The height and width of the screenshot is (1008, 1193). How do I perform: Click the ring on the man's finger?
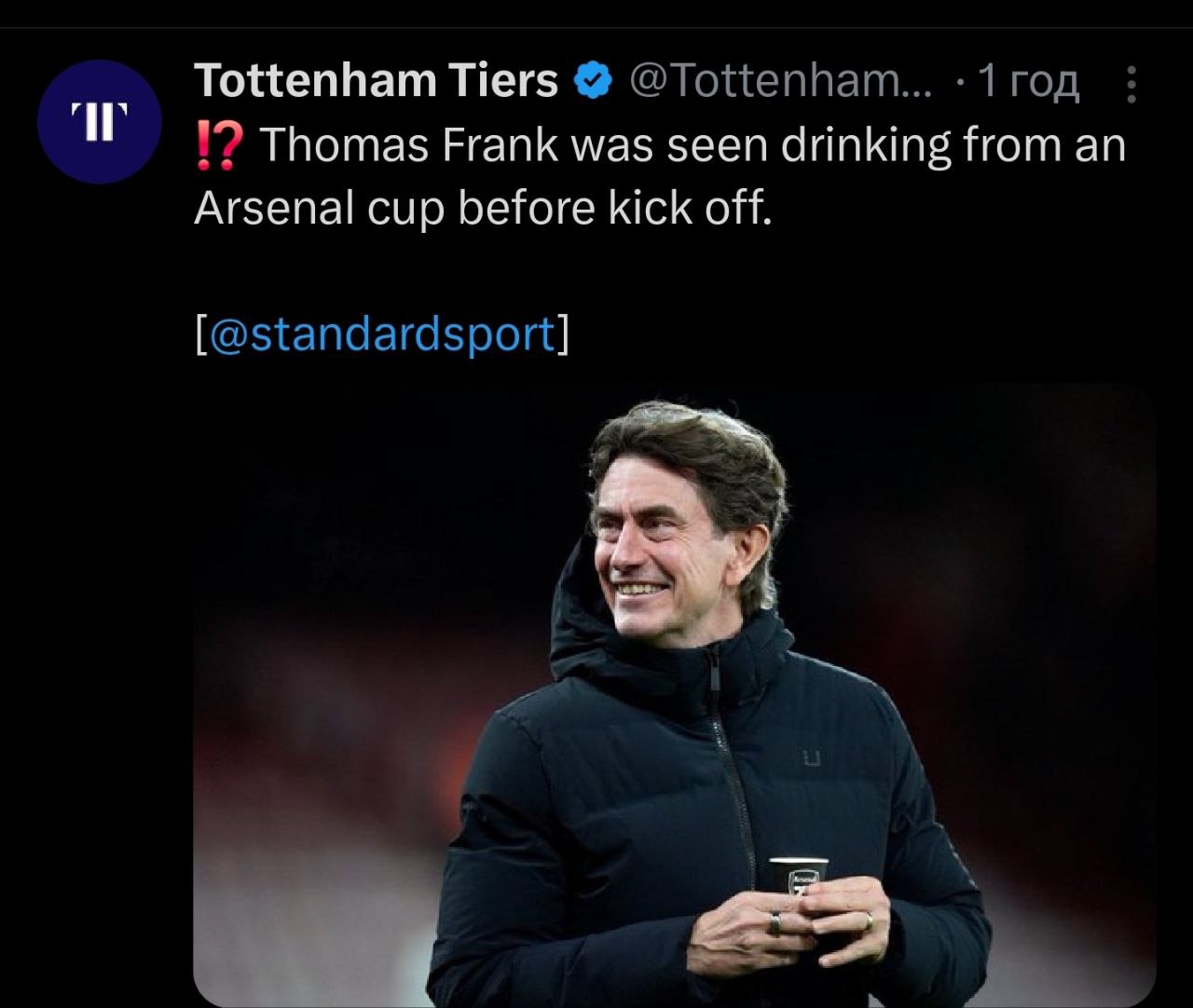(x=775, y=923)
